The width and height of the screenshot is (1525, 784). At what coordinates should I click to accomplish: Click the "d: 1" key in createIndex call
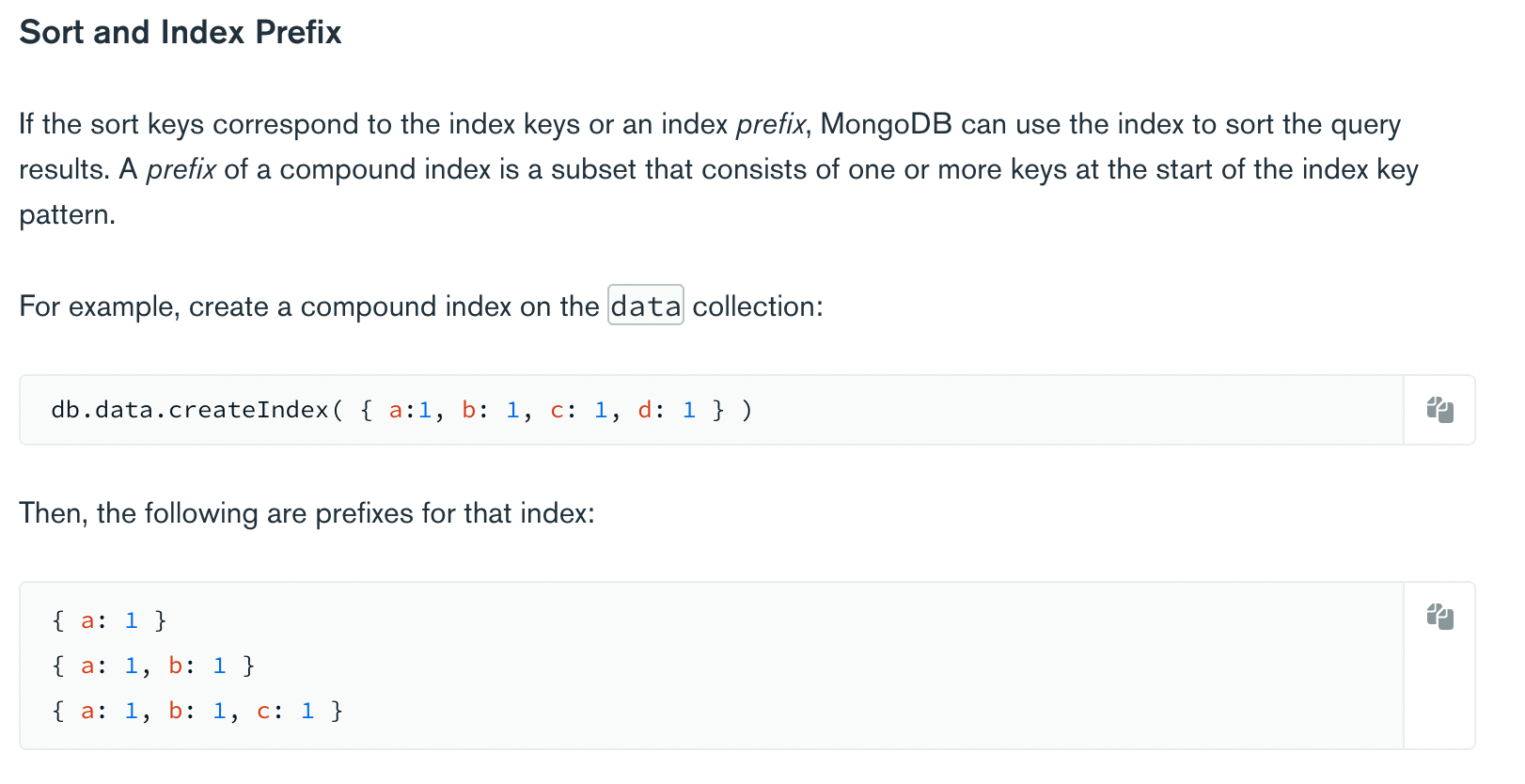point(667,410)
